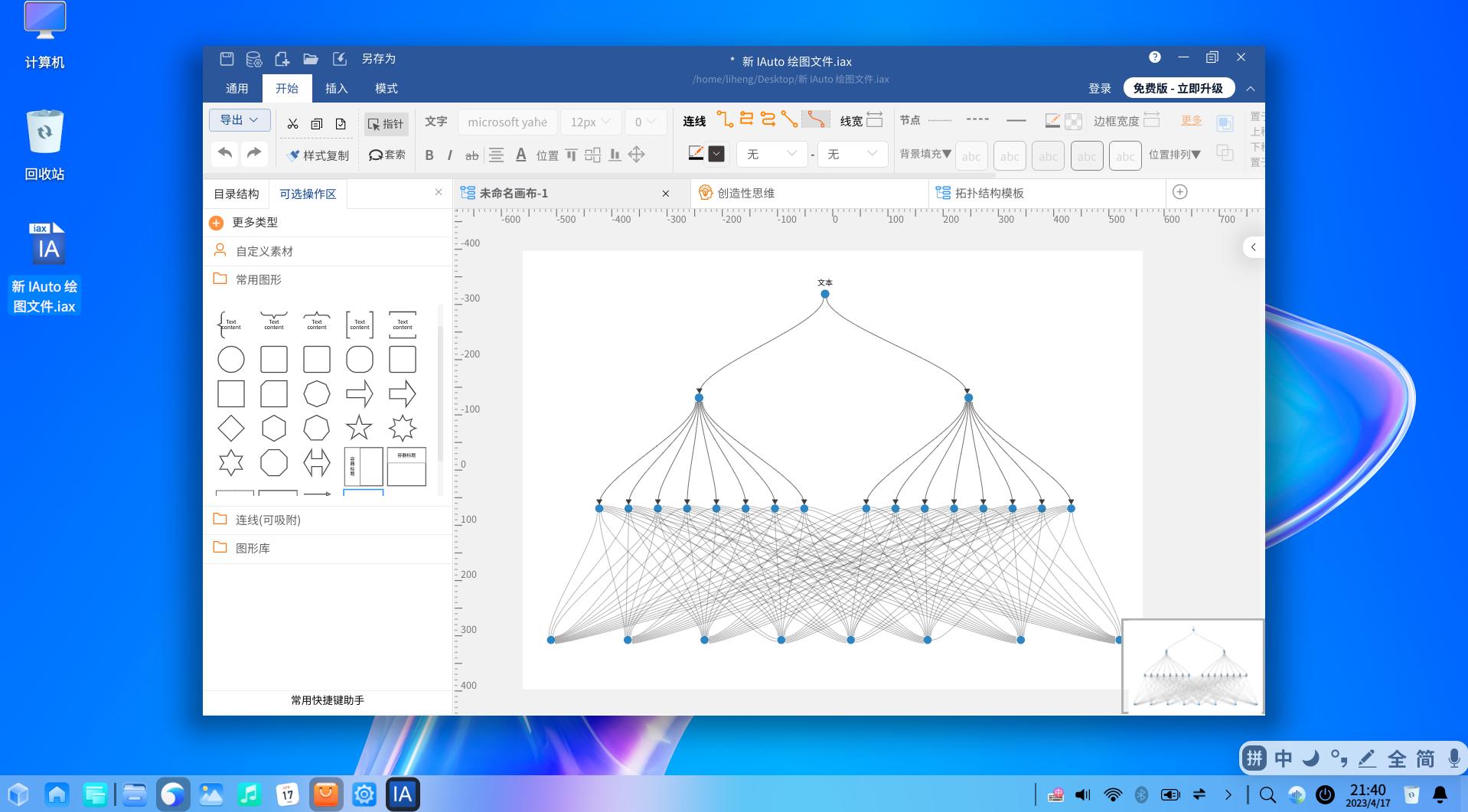Switch to the 插入 ribbon tab
The height and width of the screenshot is (812, 1468).
336,89
